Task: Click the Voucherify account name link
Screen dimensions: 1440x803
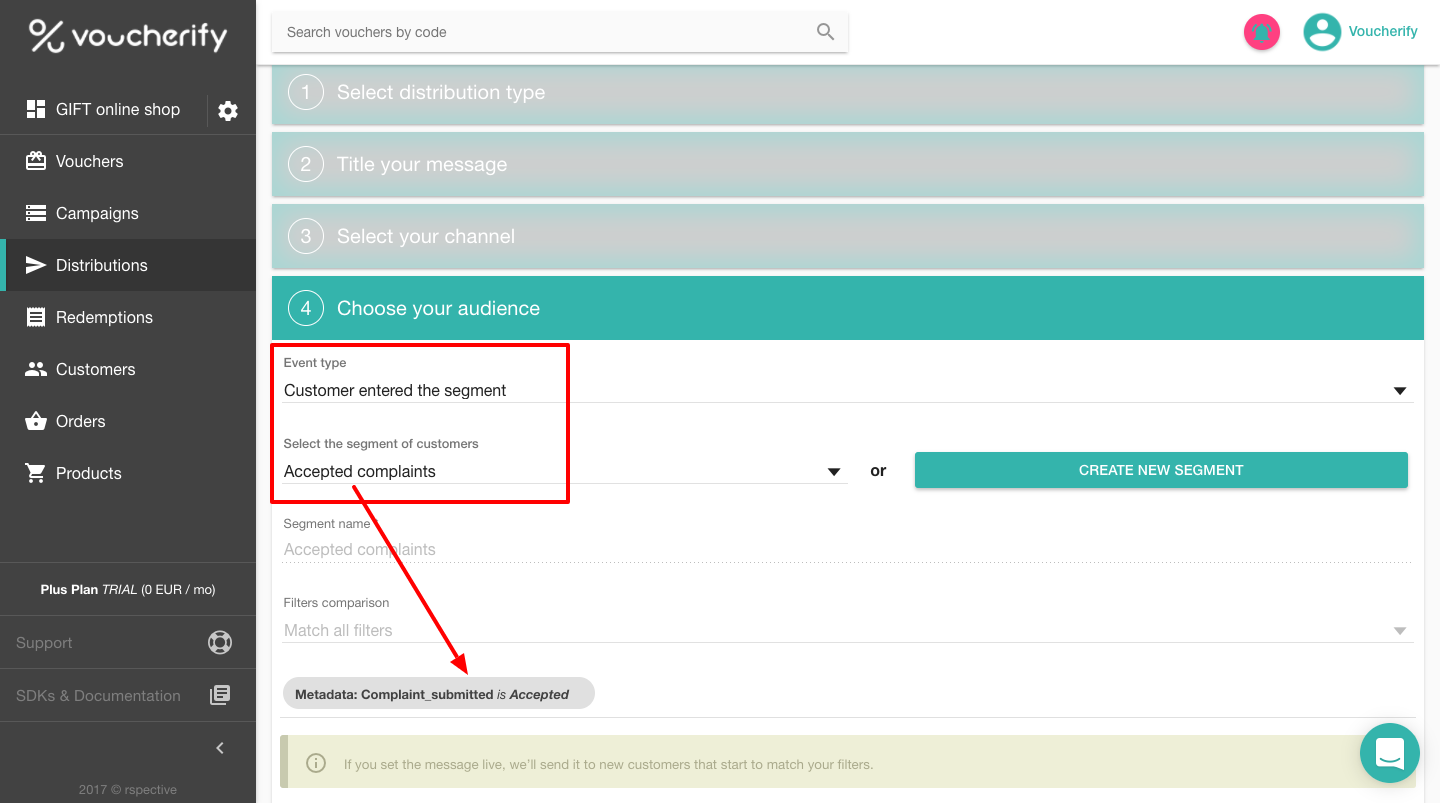Action: [1382, 31]
